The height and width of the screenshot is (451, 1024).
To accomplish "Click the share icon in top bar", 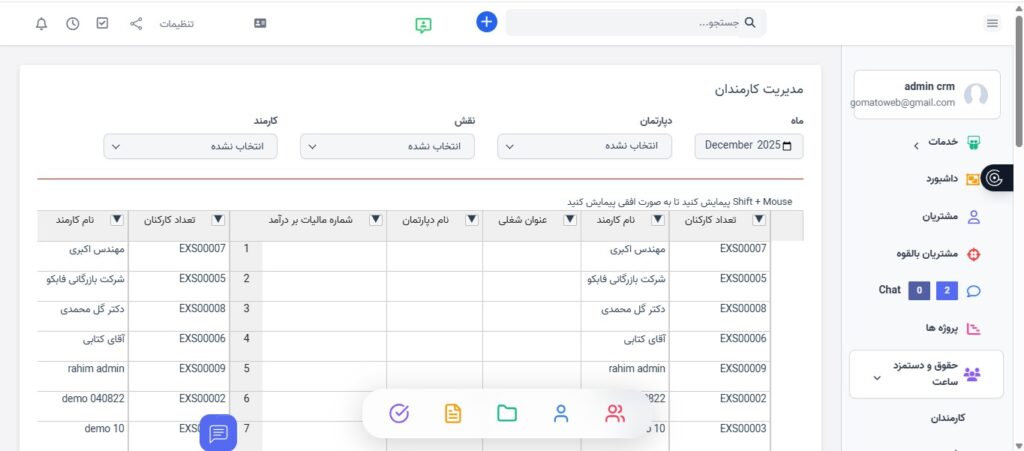I will (136, 23).
